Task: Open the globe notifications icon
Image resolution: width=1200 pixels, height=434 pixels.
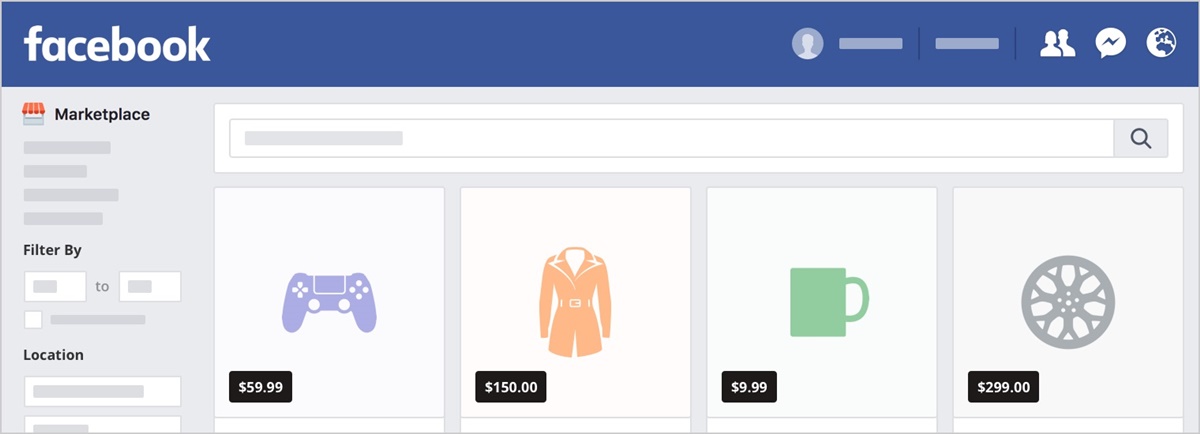Action: 1161,43
